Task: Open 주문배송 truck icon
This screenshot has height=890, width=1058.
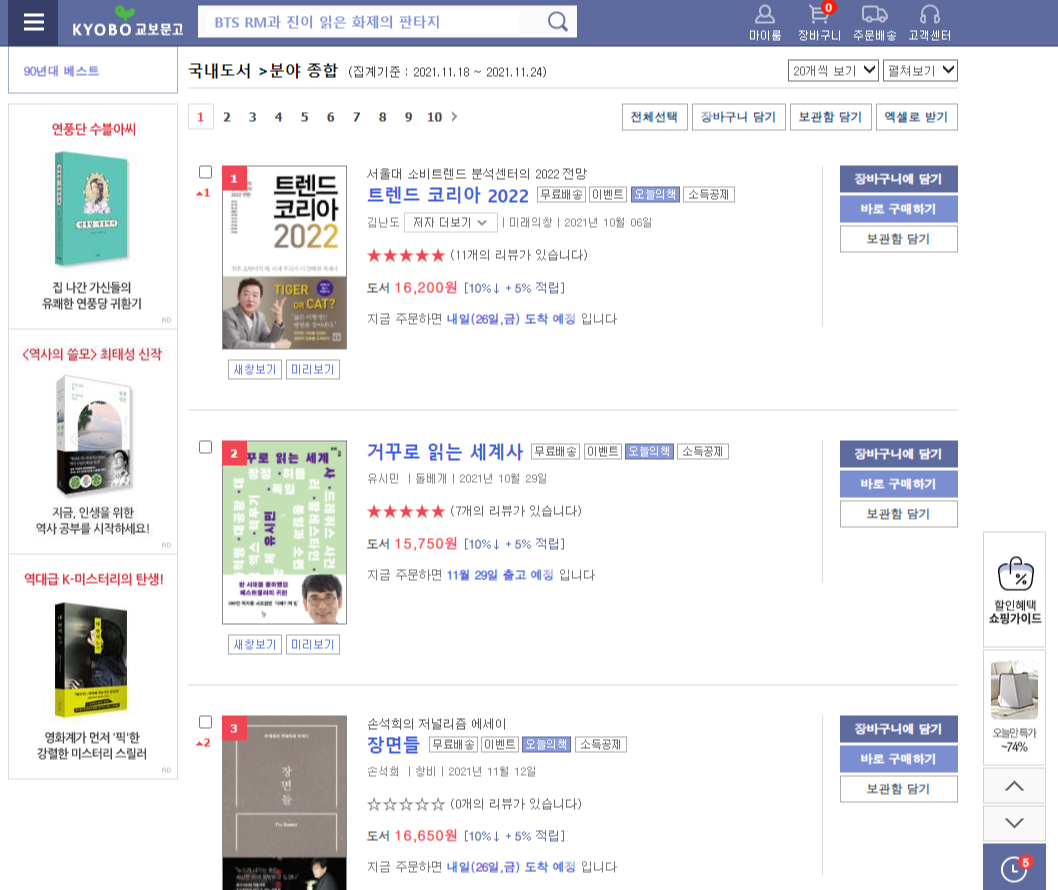Action: (874, 23)
